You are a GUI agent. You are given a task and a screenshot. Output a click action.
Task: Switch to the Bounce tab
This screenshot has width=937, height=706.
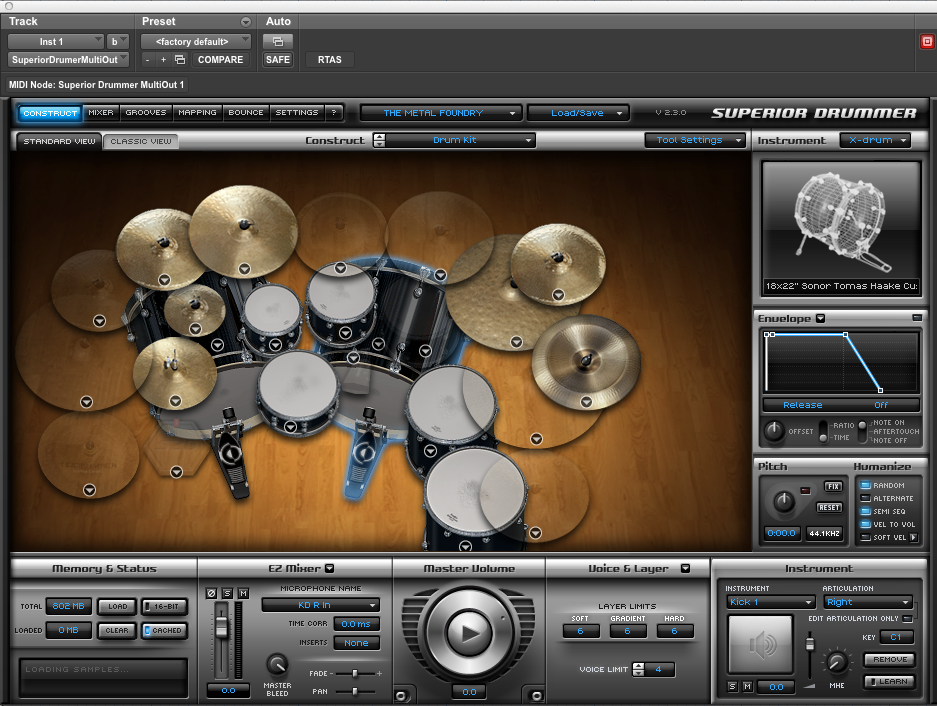[246, 112]
